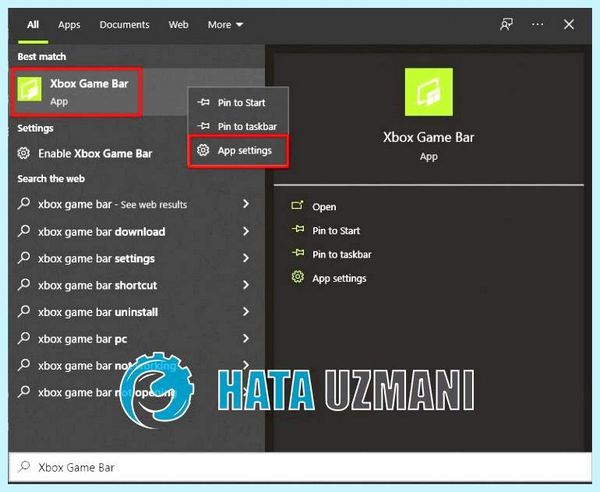
Task: Click the gear icon beside right-pane App settings
Action: point(298,277)
